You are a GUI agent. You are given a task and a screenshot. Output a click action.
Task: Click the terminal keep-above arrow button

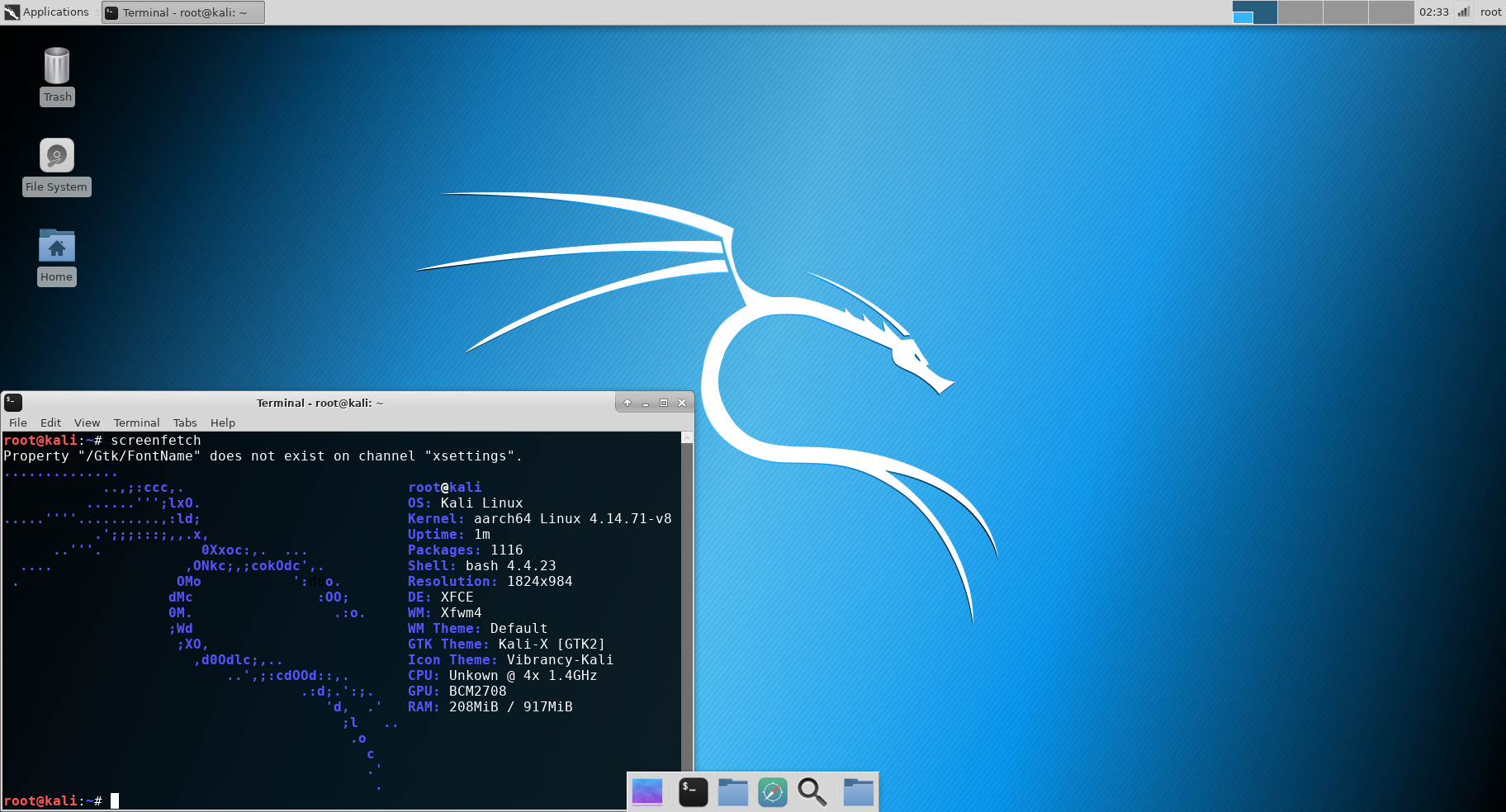coord(627,403)
